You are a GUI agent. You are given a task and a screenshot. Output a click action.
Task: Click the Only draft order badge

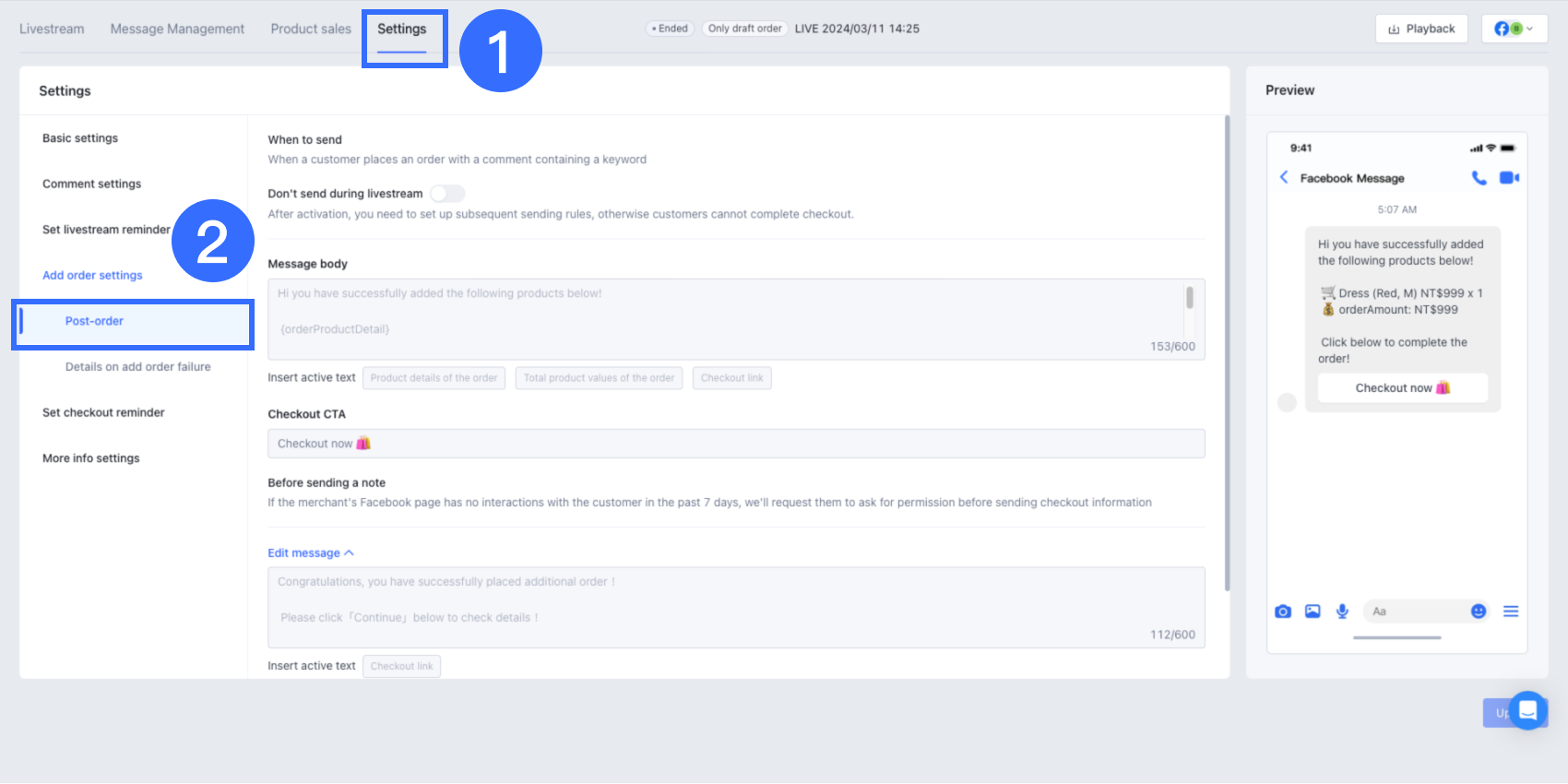[745, 29]
